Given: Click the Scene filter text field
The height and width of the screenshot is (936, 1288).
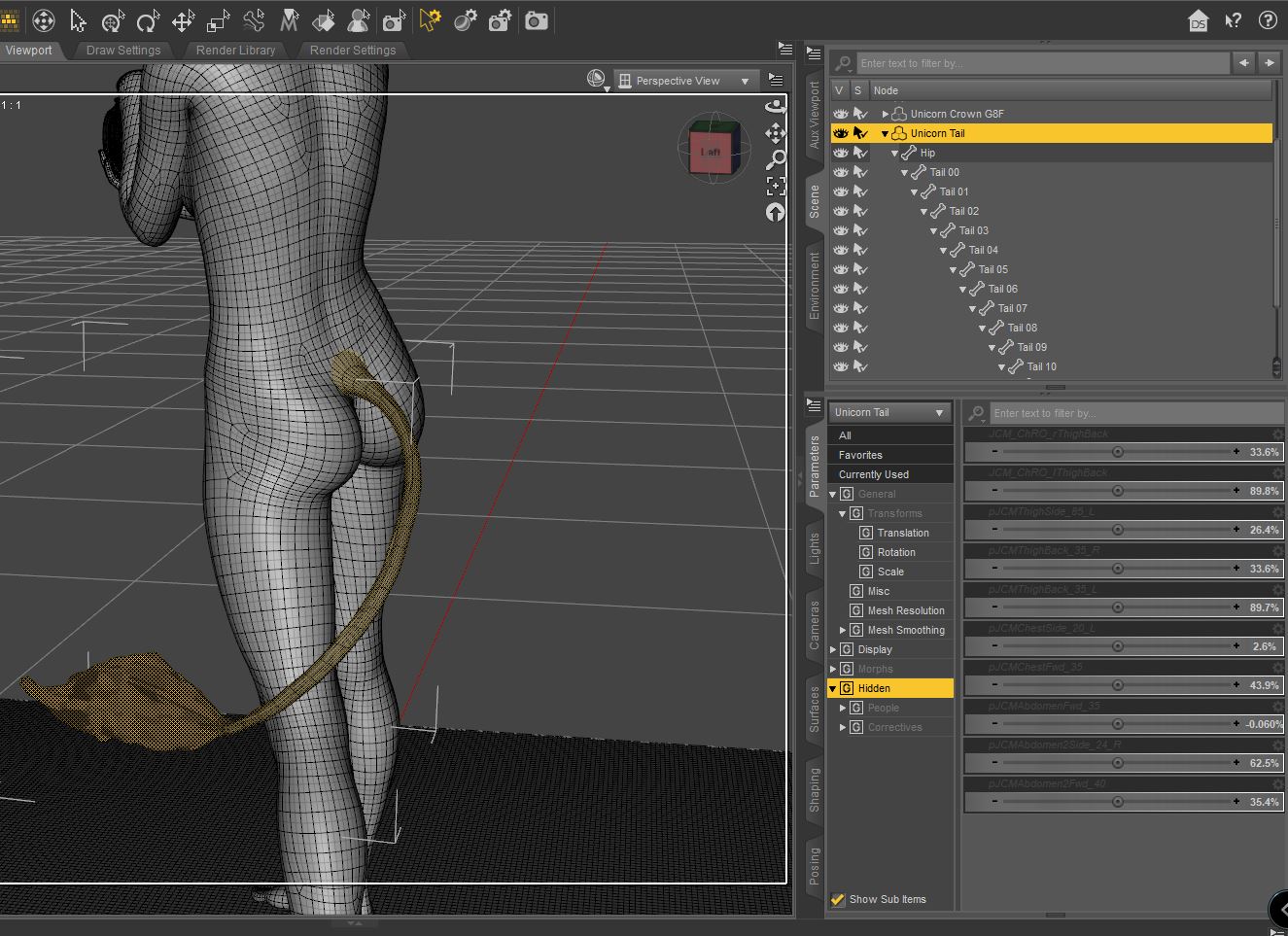Looking at the screenshot, I should tap(1042, 63).
